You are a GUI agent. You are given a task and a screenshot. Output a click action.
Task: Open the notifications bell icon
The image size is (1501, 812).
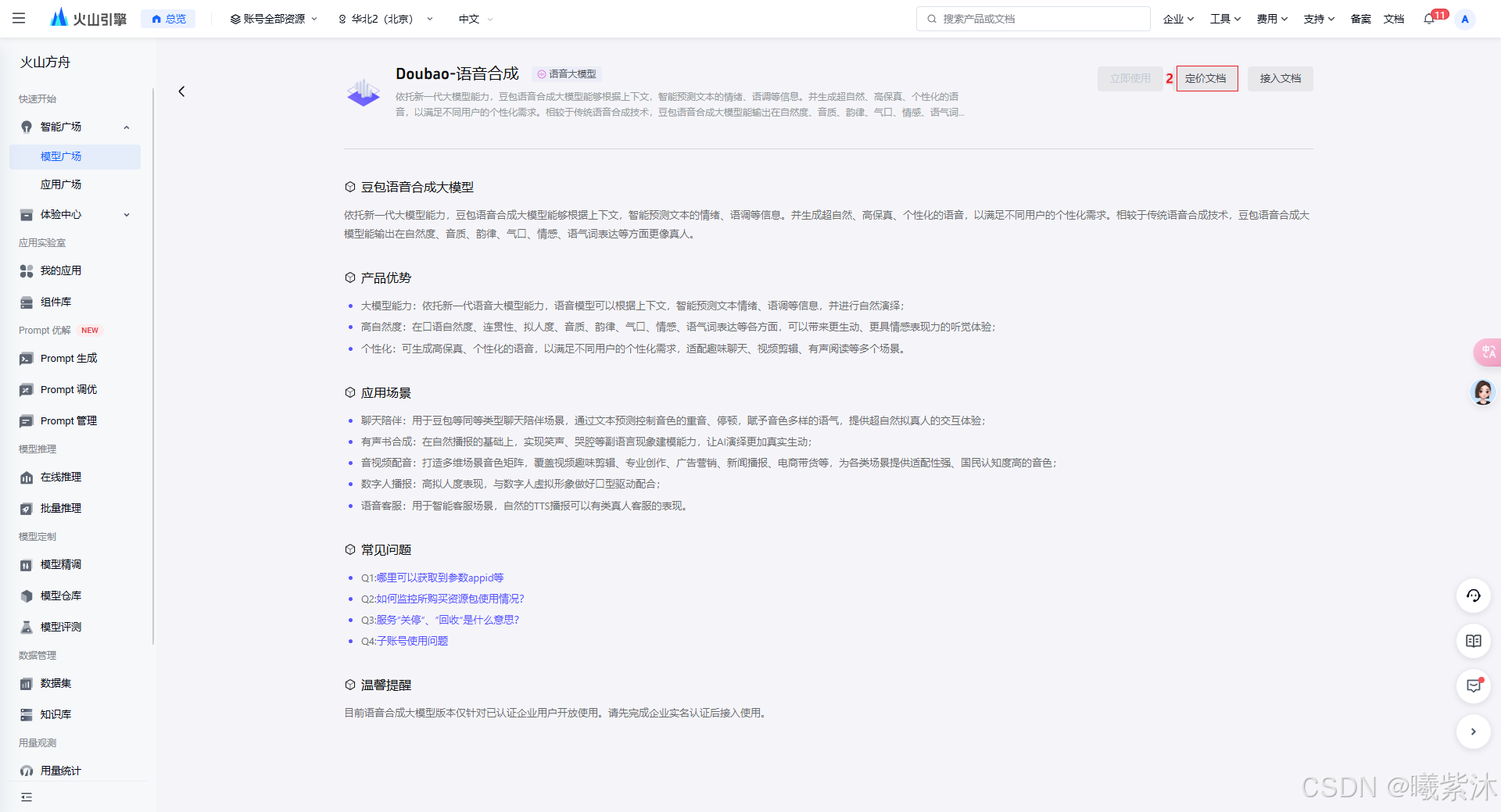tap(1429, 19)
